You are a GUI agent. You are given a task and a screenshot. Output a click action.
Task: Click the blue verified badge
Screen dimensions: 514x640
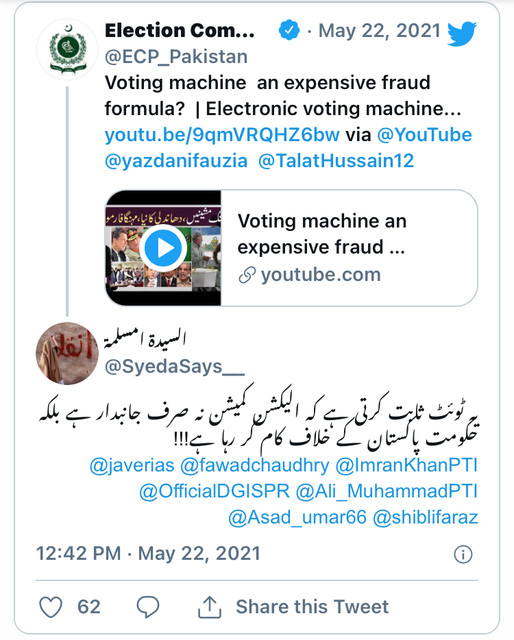(289, 30)
